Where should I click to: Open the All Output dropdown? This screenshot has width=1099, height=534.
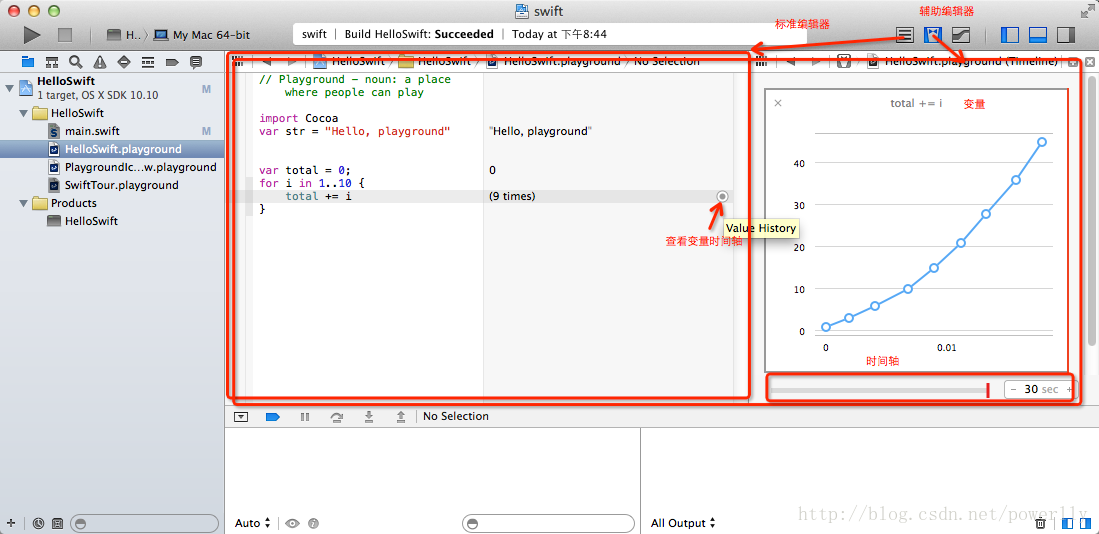coord(683,523)
